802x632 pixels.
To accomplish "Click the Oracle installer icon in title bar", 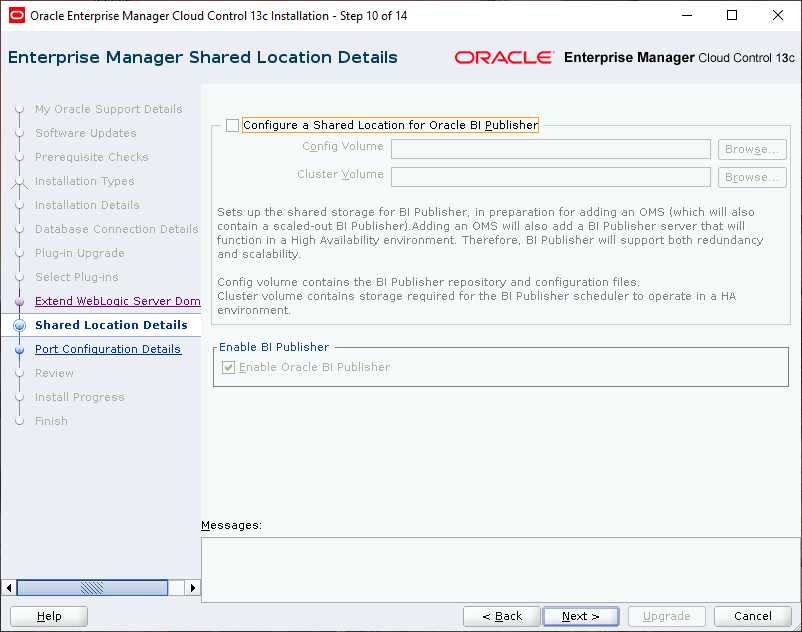I will coord(17,15).
